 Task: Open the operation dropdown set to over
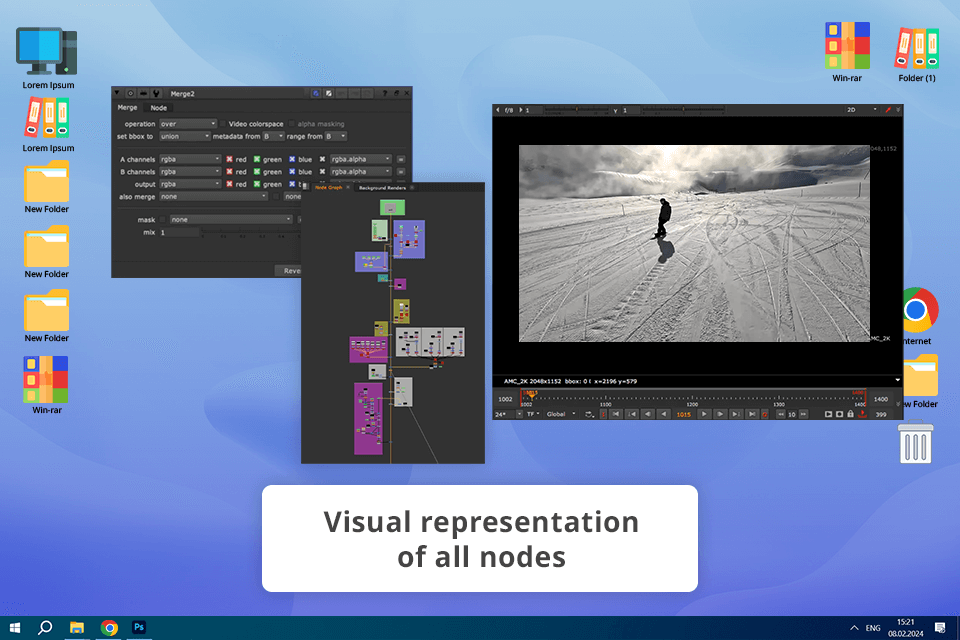(x=188, y=124)
